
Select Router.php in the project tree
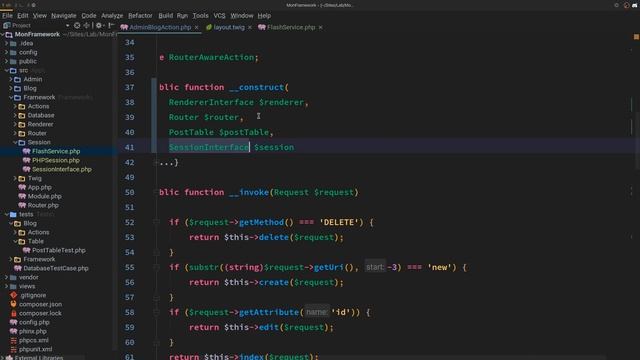pyautogui.click(x=43, y=205)
